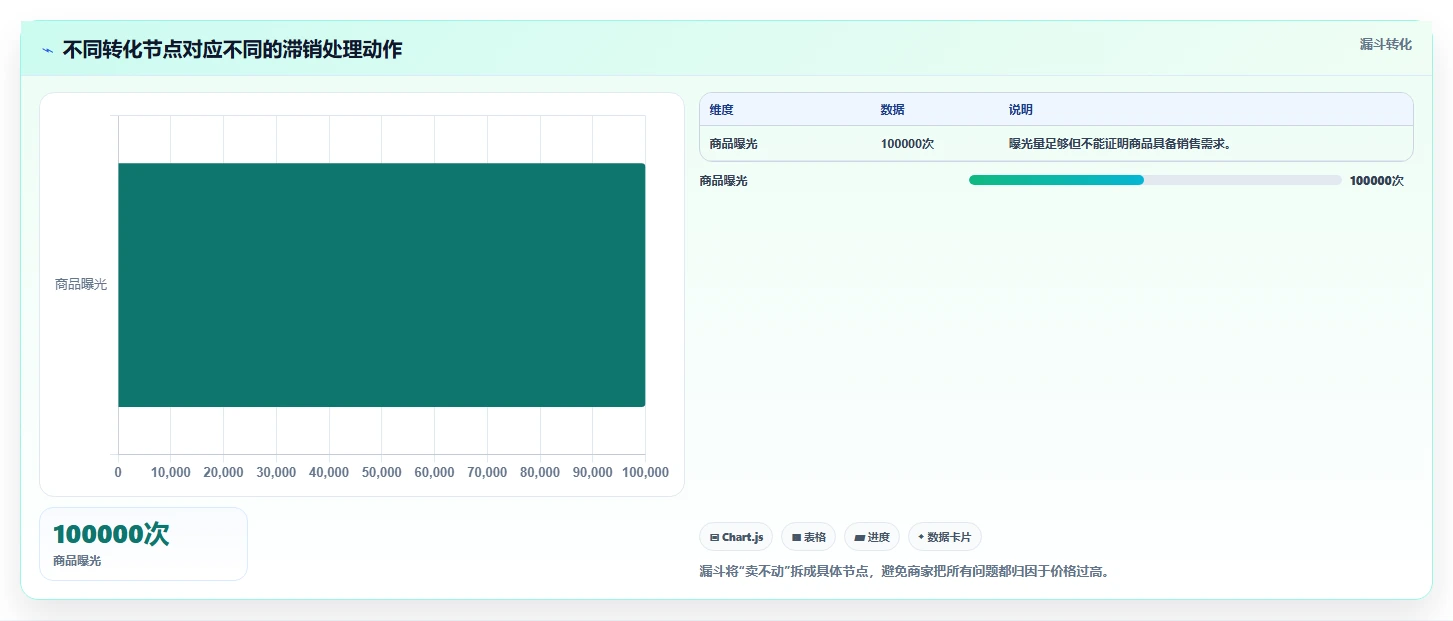Click the 商品曝光 caption in data card
The width and height of the screenshot is (1453, 621).
pos(77,561)
